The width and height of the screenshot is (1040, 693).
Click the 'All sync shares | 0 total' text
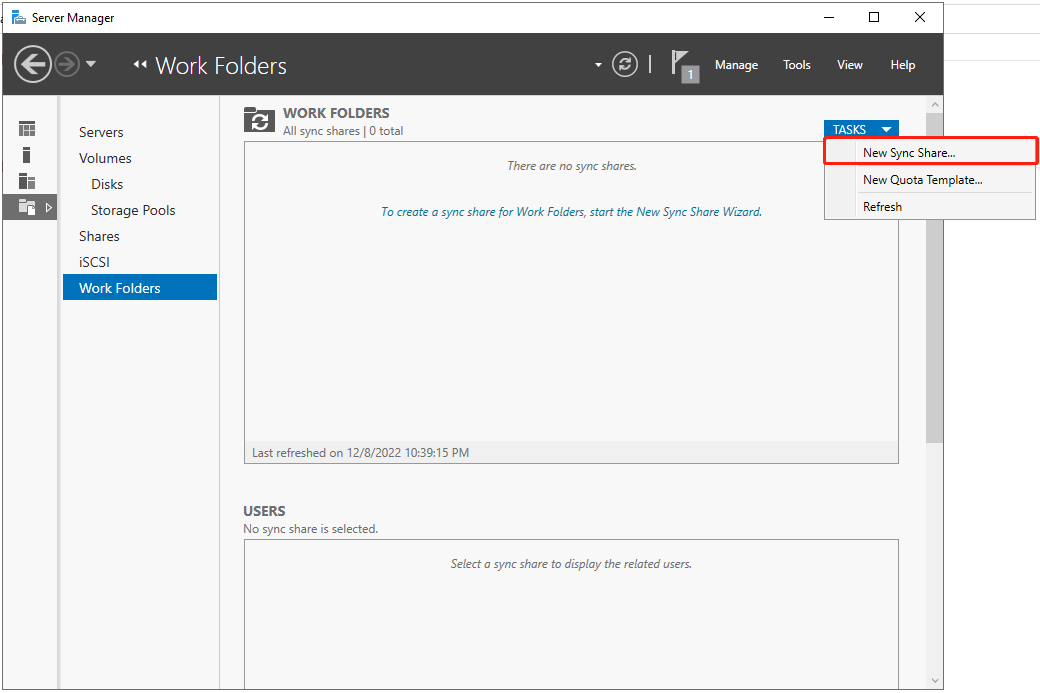tap(343, 131)
